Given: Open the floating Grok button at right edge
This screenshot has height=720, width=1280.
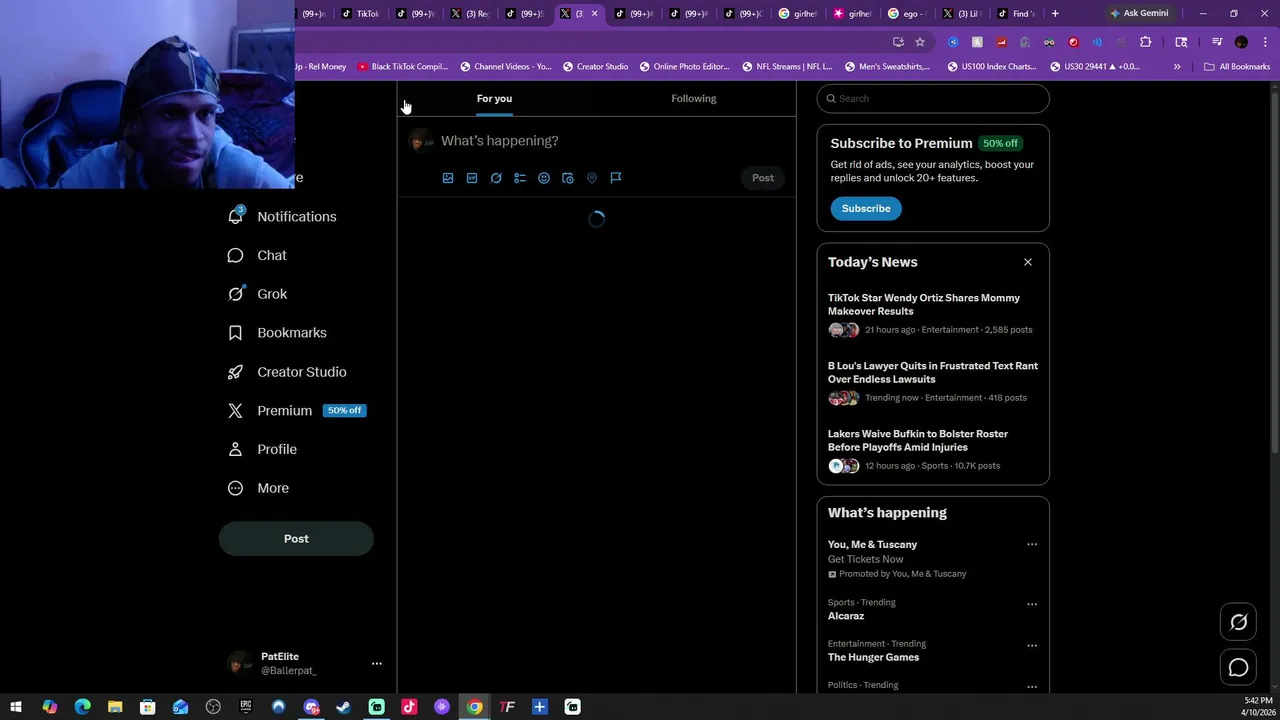Looking at the screenshot, I should (x=1238, y=622).
